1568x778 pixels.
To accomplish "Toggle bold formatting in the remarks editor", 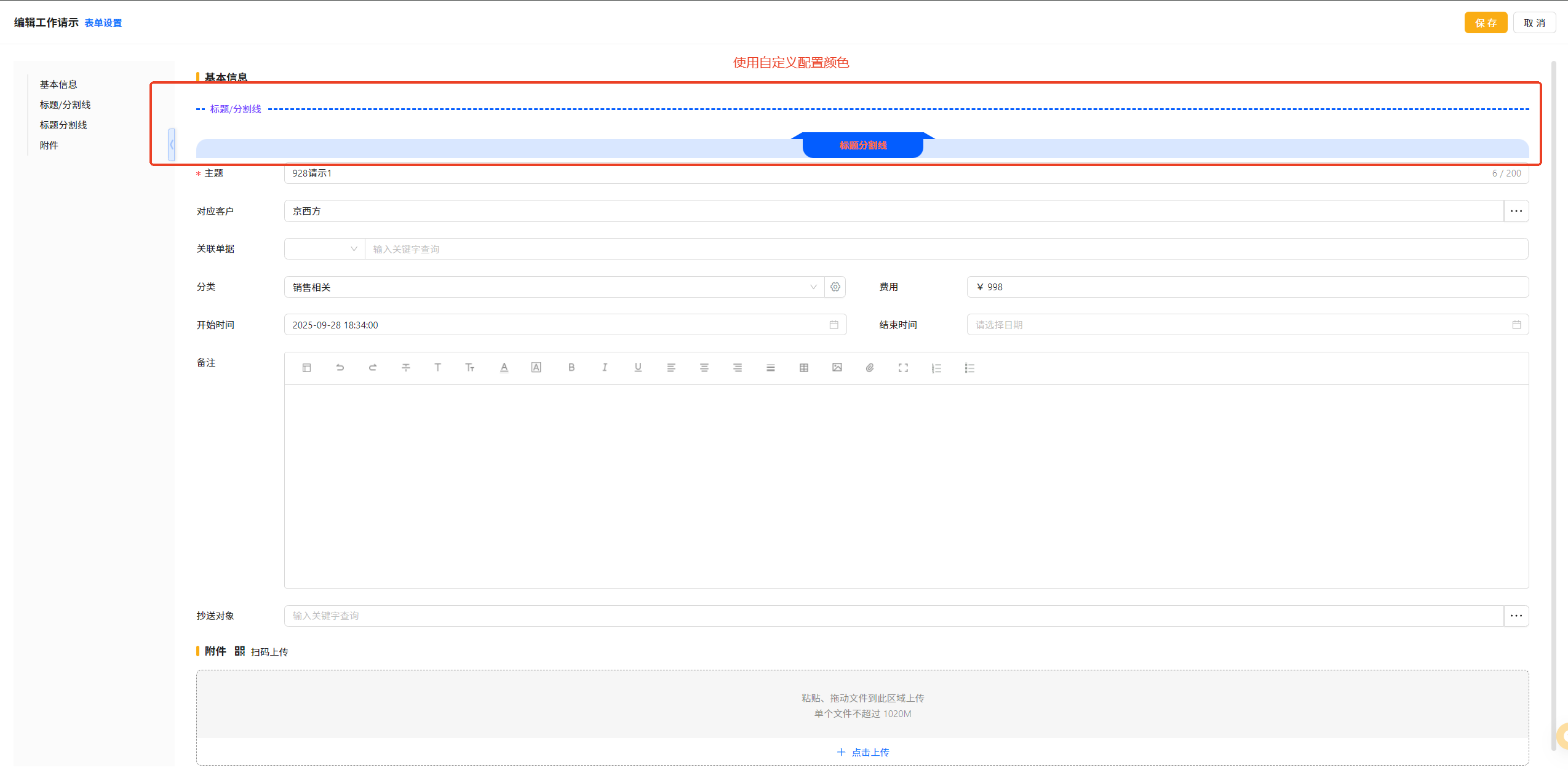I will tap(571, 368).
